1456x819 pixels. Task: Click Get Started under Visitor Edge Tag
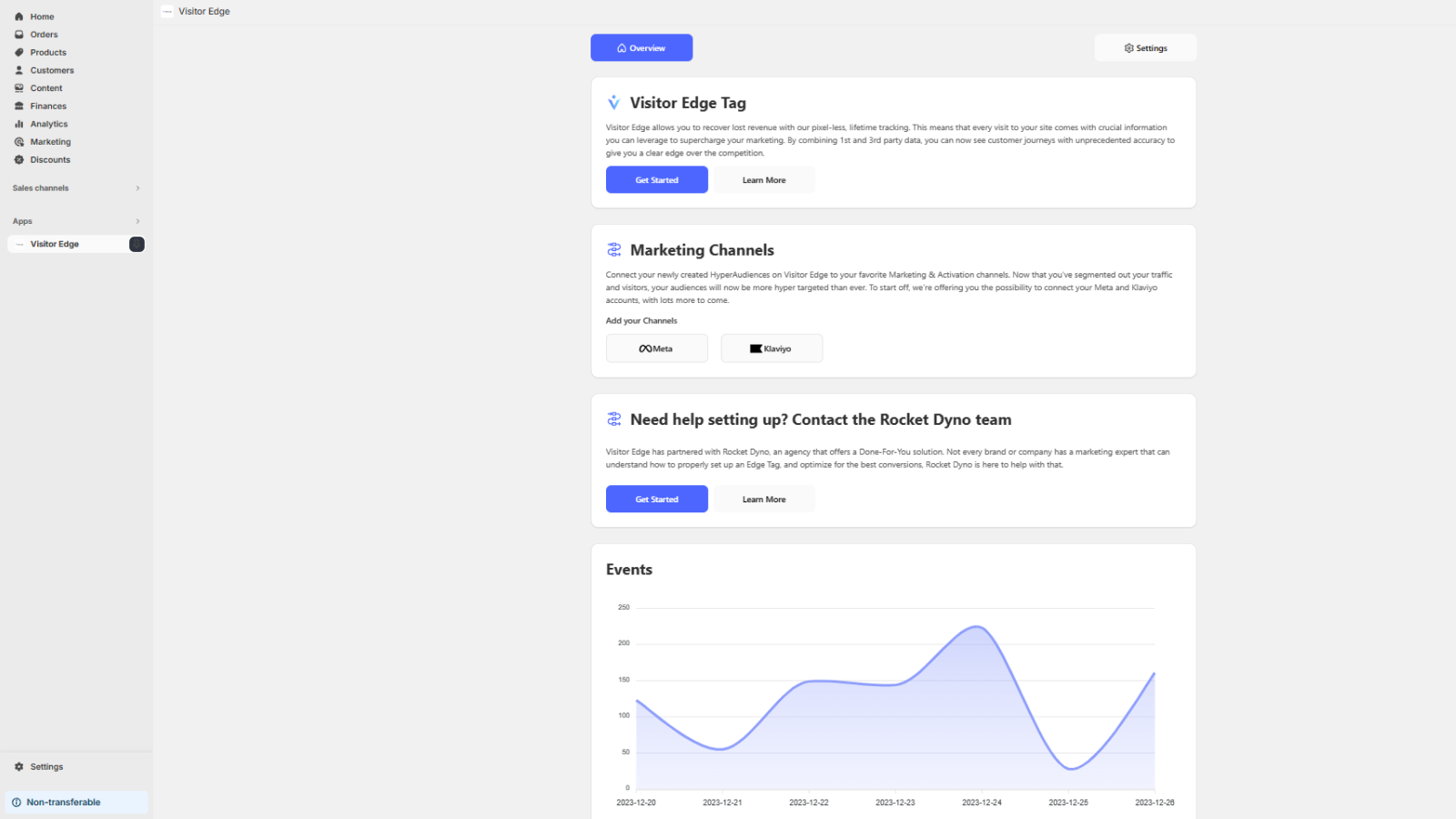657,180
